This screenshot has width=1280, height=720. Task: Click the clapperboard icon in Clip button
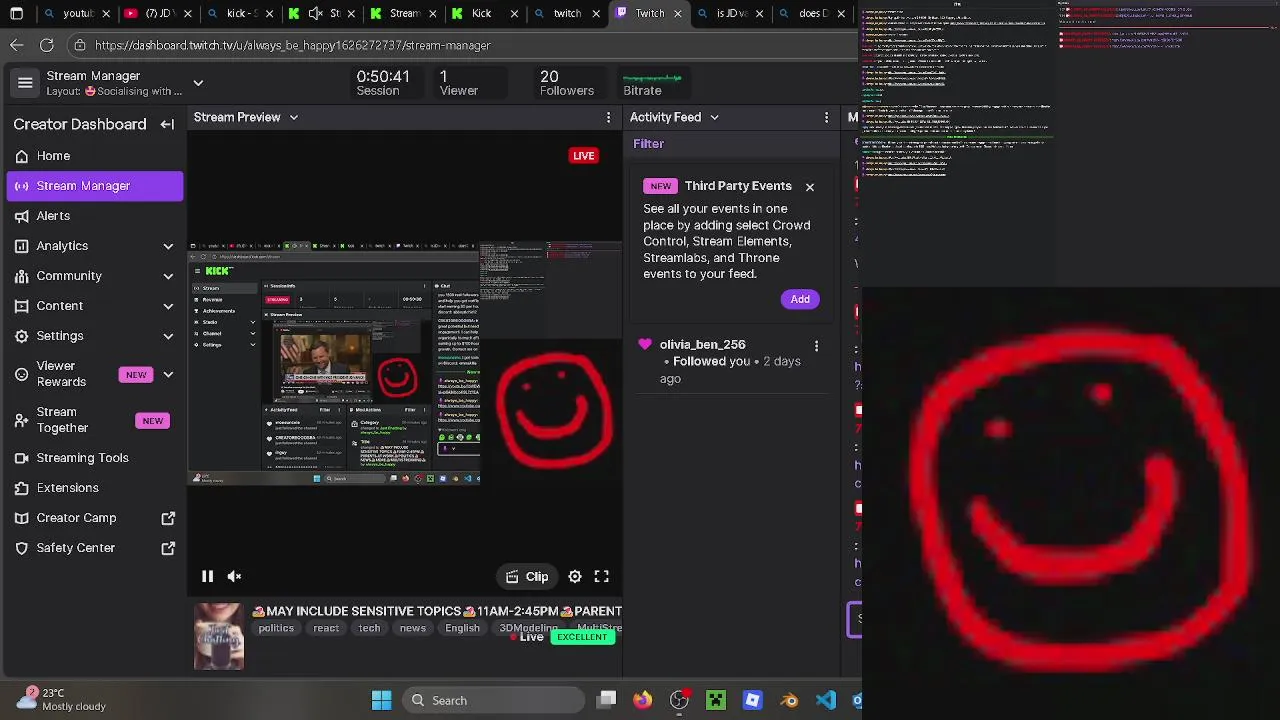pyautogui.click(x=512, y=576)
